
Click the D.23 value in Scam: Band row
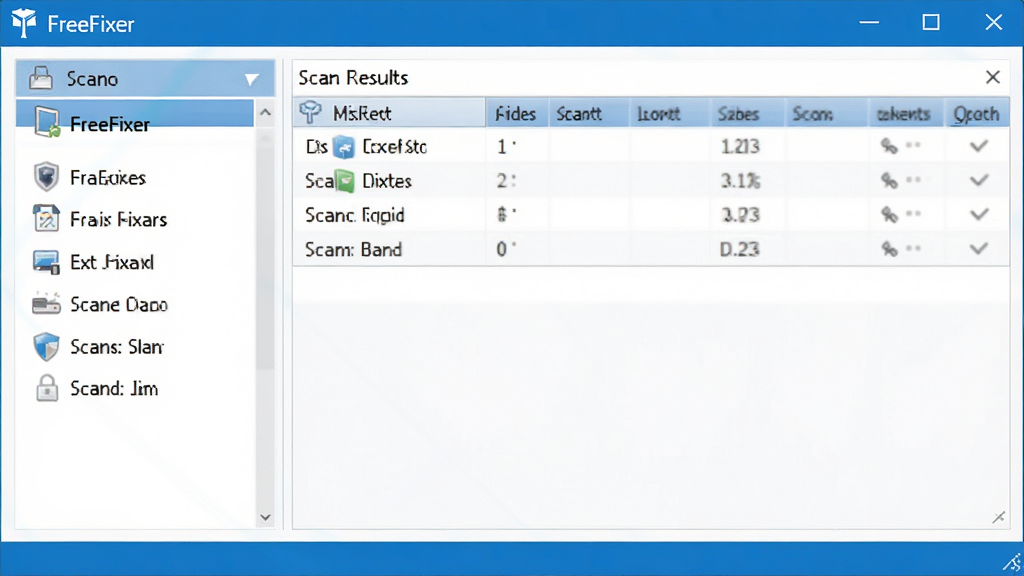[739, 249]
